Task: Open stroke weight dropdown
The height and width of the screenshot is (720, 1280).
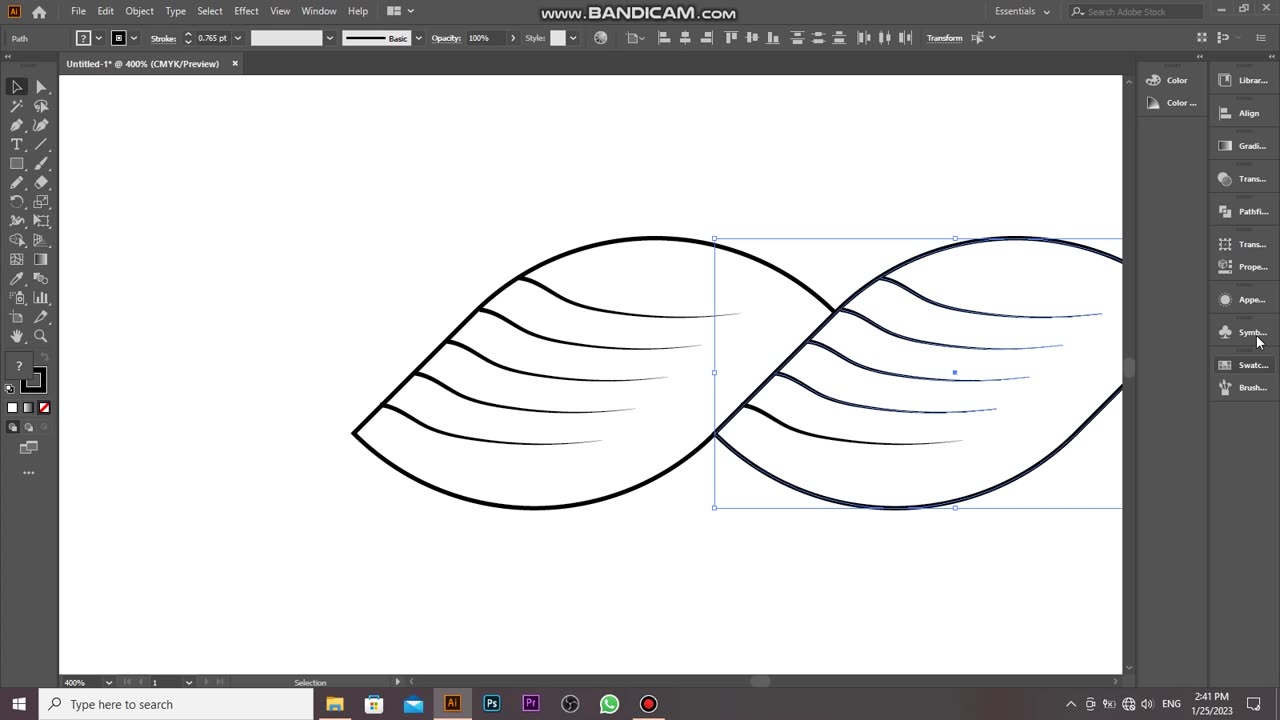Action: pyautogui.click(x=237, y=38)
